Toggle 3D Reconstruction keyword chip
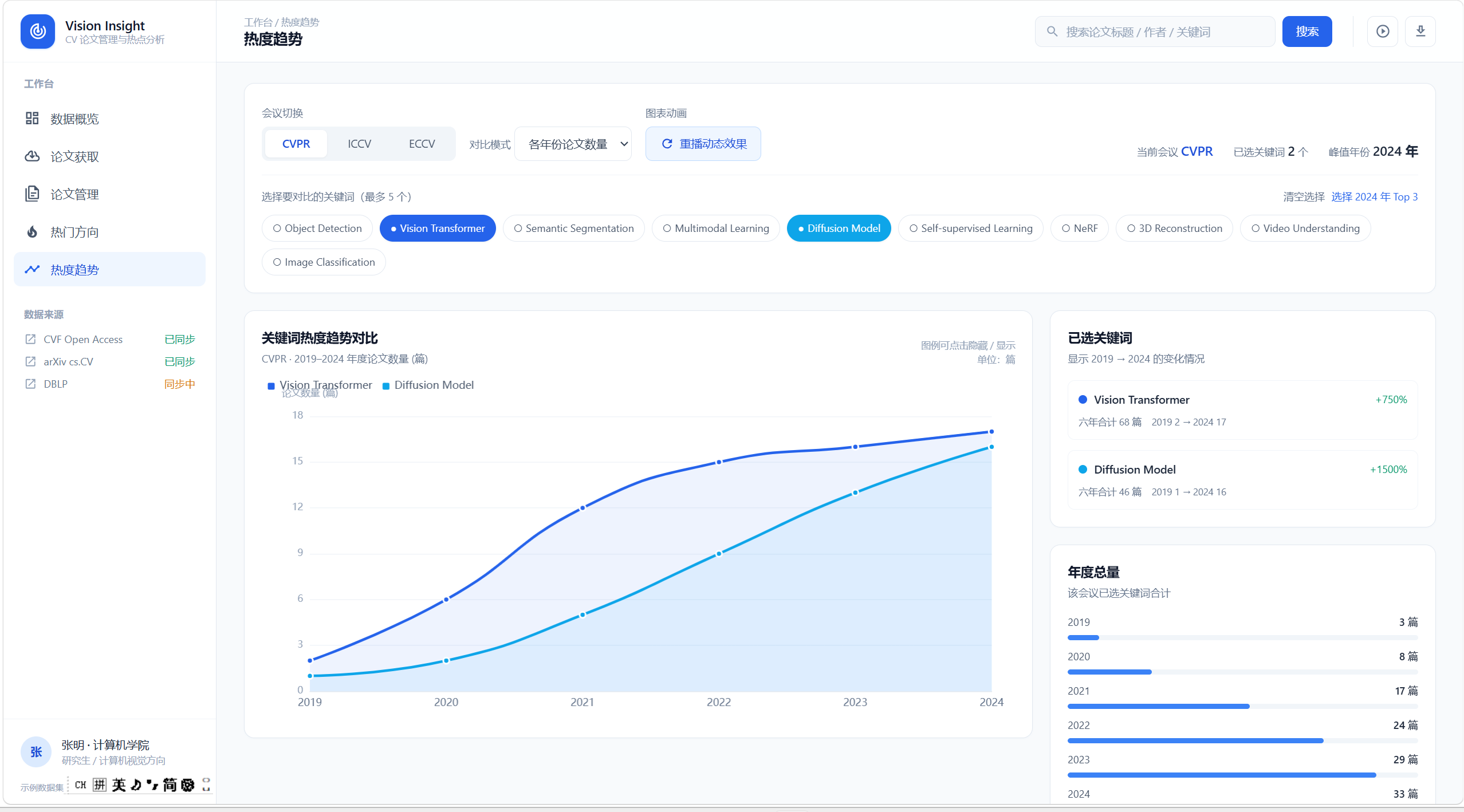The width and height of the screenshot is (1464, 812). point(1175,228)
